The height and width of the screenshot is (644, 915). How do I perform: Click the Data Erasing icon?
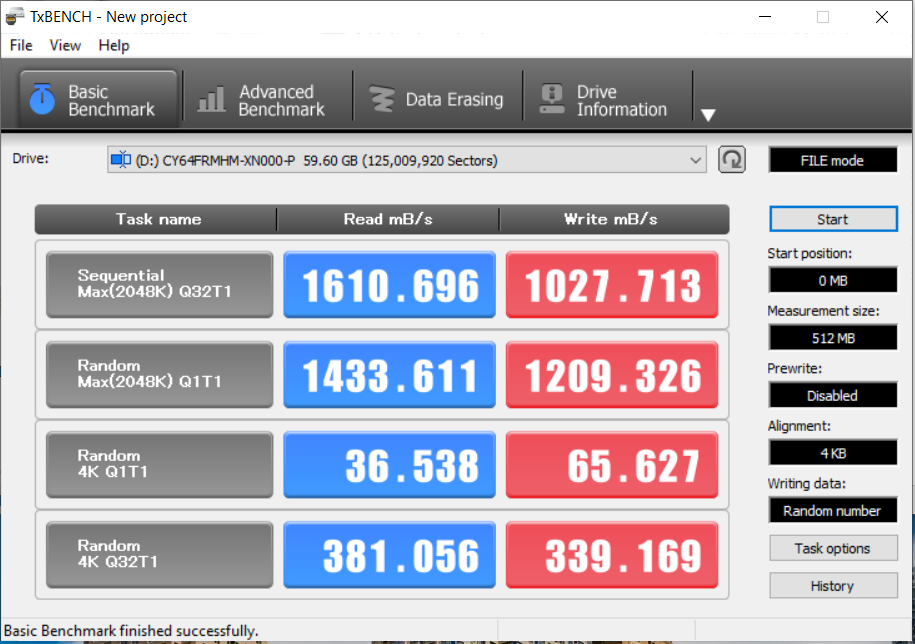[x=382, y=100]
